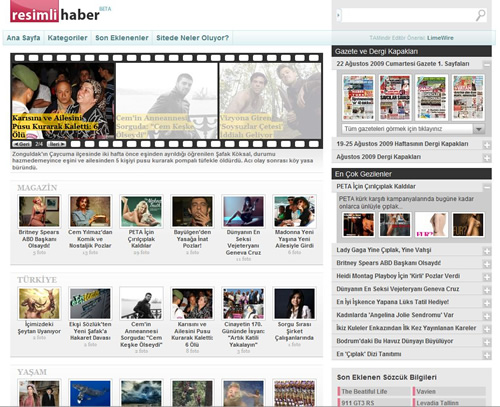This screenshot has height=407, width=500.
Task: Open Cinayetin 170. Gününde İsyan thumbnail
Action: point(243,303)
